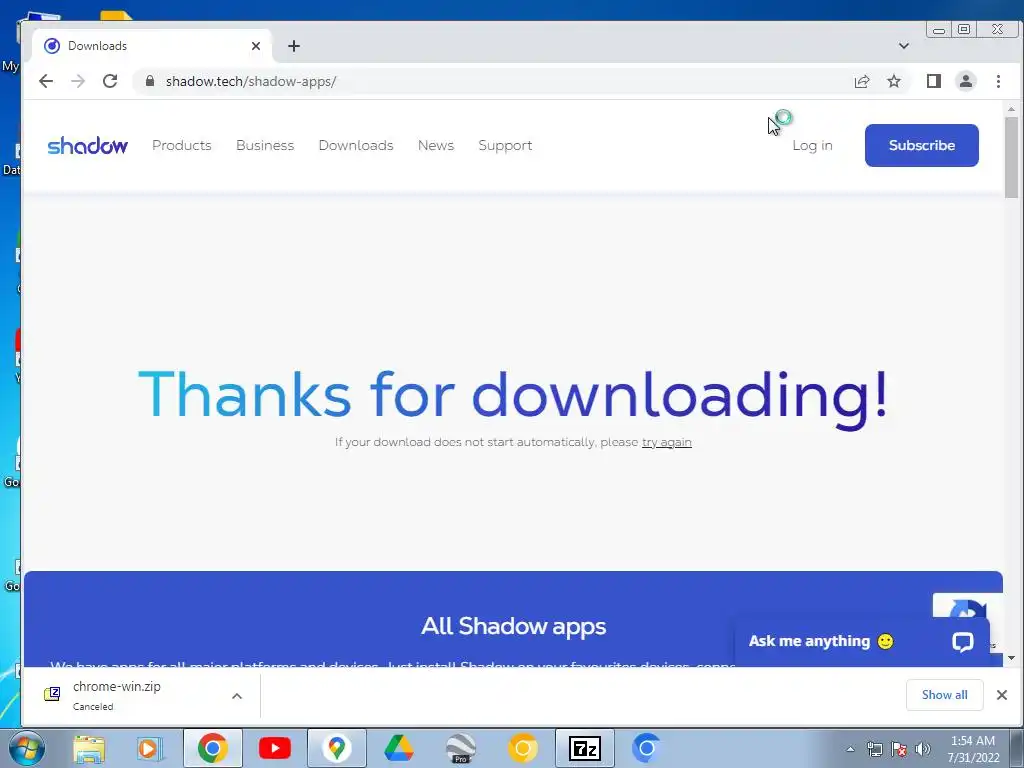Open Windows Explorer from taskbar

pyautogui.click(x=89, y=748)
